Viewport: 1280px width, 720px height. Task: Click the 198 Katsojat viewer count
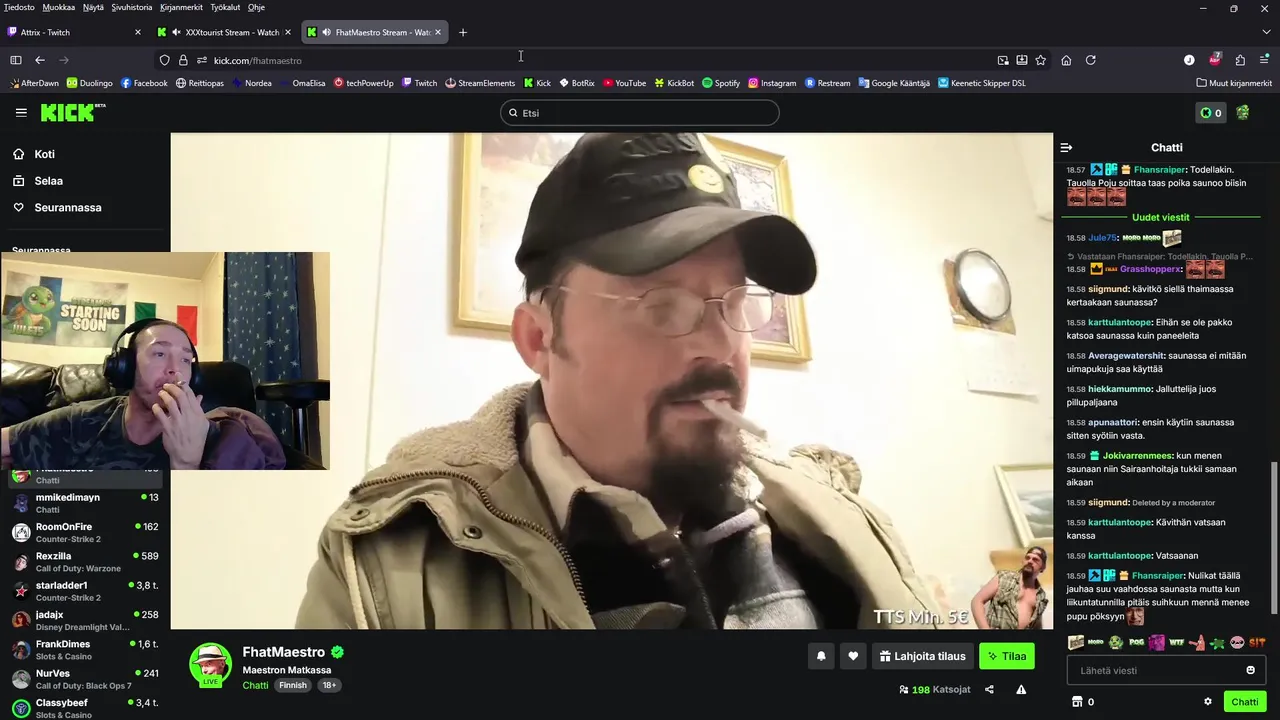(935, 689)
